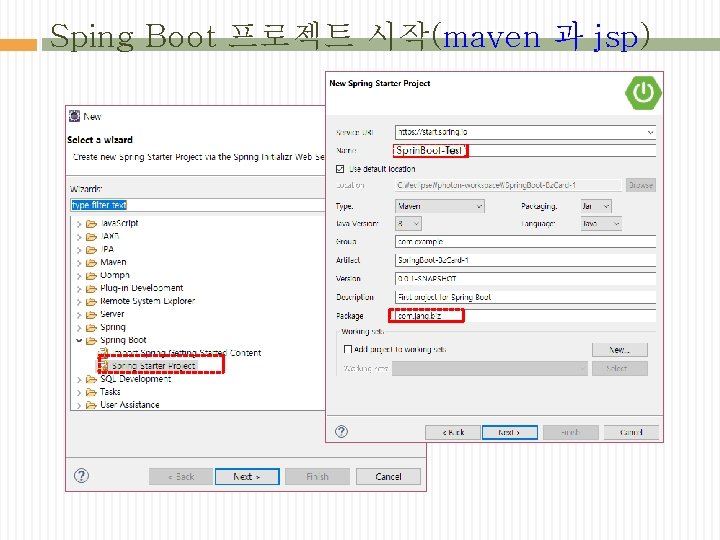Expand the SQL Development node
Image resolution: width=720 pixels, height=540 pixels.
[79, 380]
